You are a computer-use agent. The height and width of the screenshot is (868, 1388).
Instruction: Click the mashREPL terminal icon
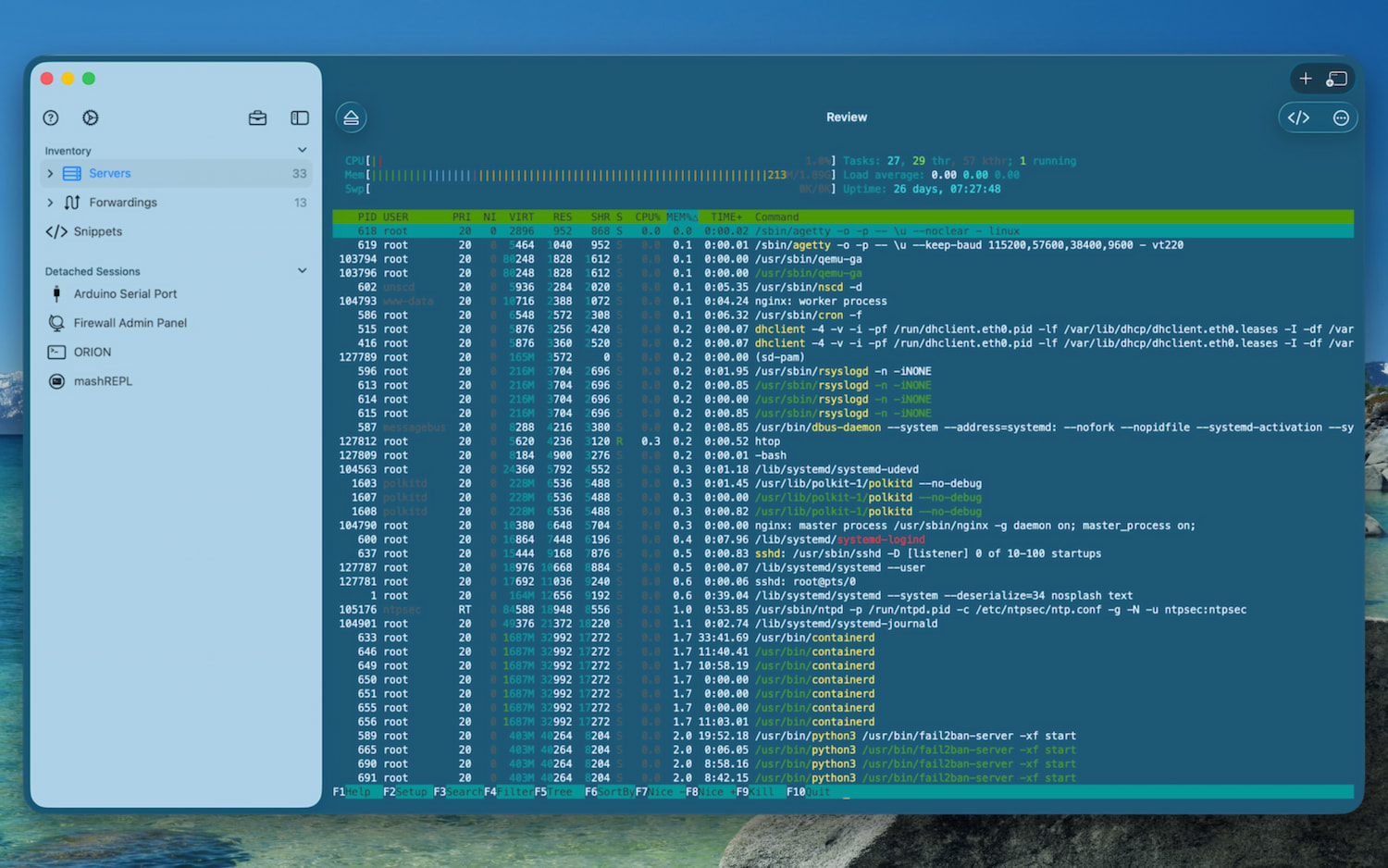point(56,380)
